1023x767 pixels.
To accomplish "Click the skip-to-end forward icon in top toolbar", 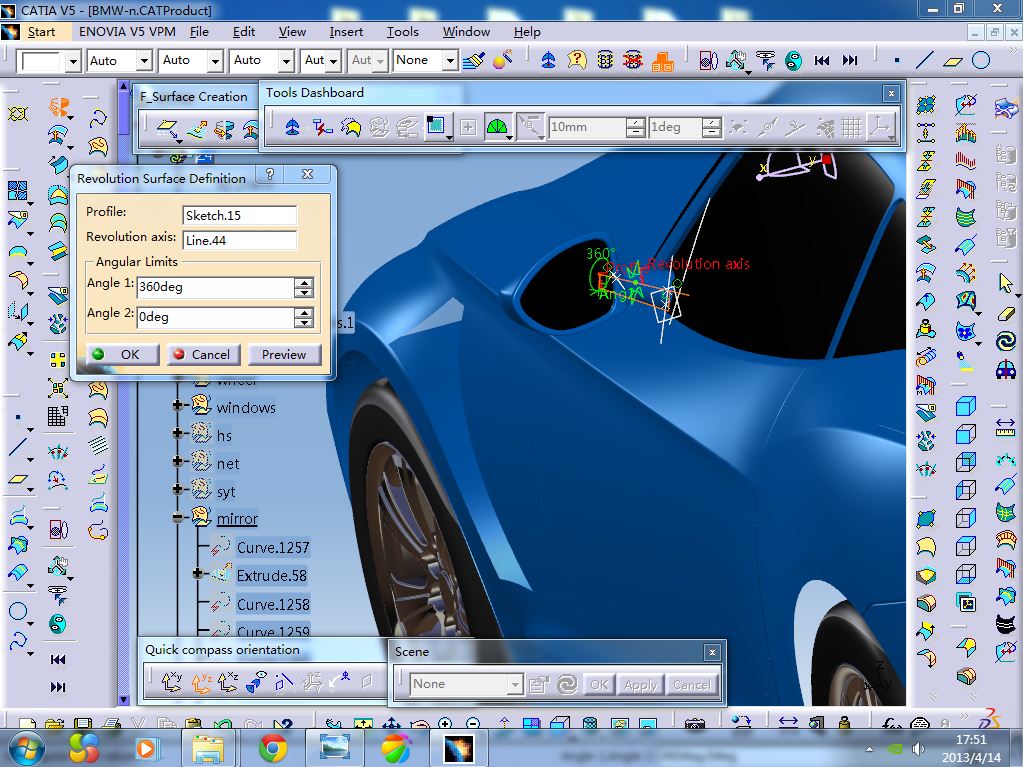I will click(x=849, y=61).
